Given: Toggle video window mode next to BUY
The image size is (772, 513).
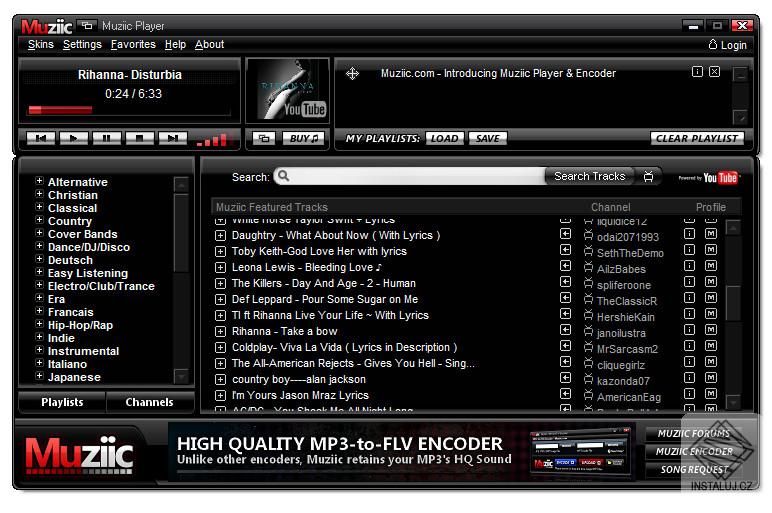Looking at the screenshot, I should pos(264,138).
